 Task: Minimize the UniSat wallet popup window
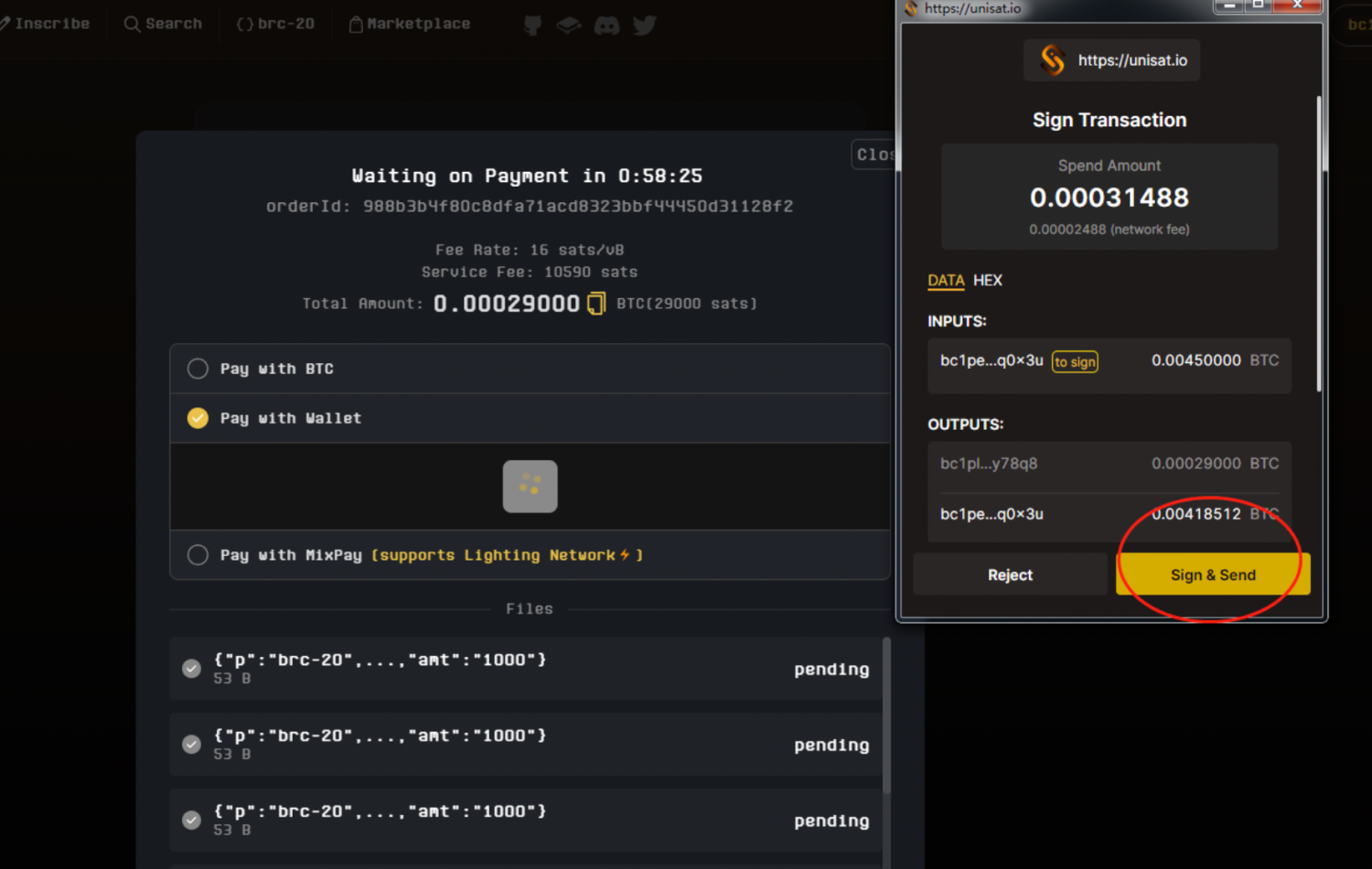1229,5
